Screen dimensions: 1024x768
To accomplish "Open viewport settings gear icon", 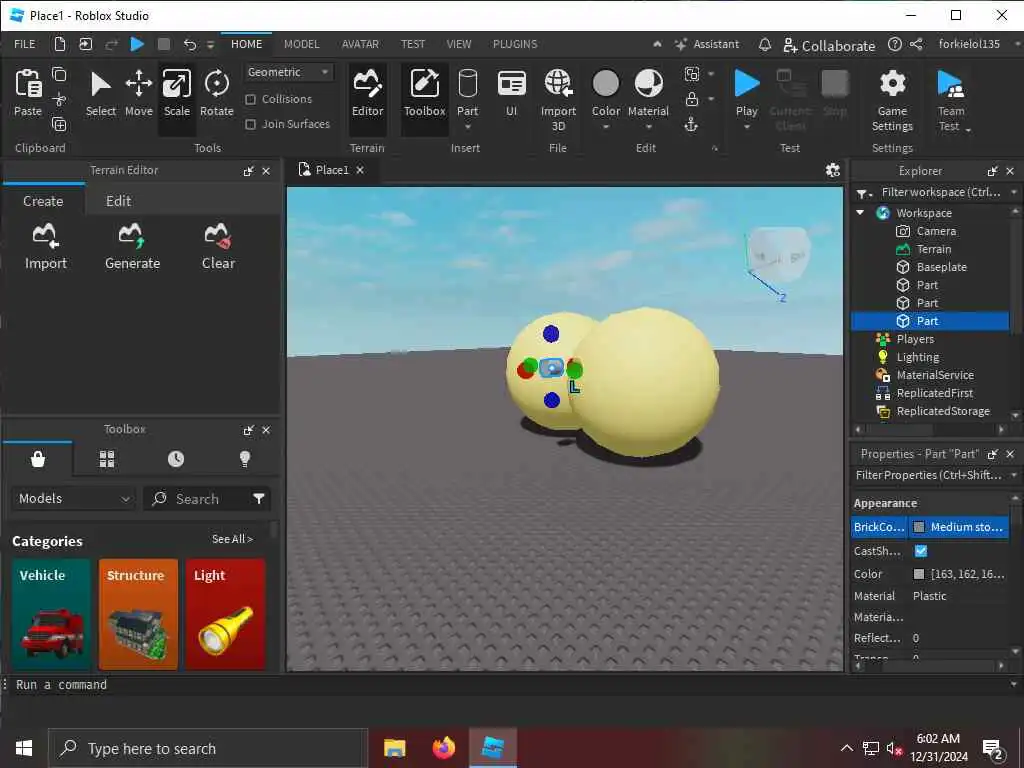I will (833, 170).
